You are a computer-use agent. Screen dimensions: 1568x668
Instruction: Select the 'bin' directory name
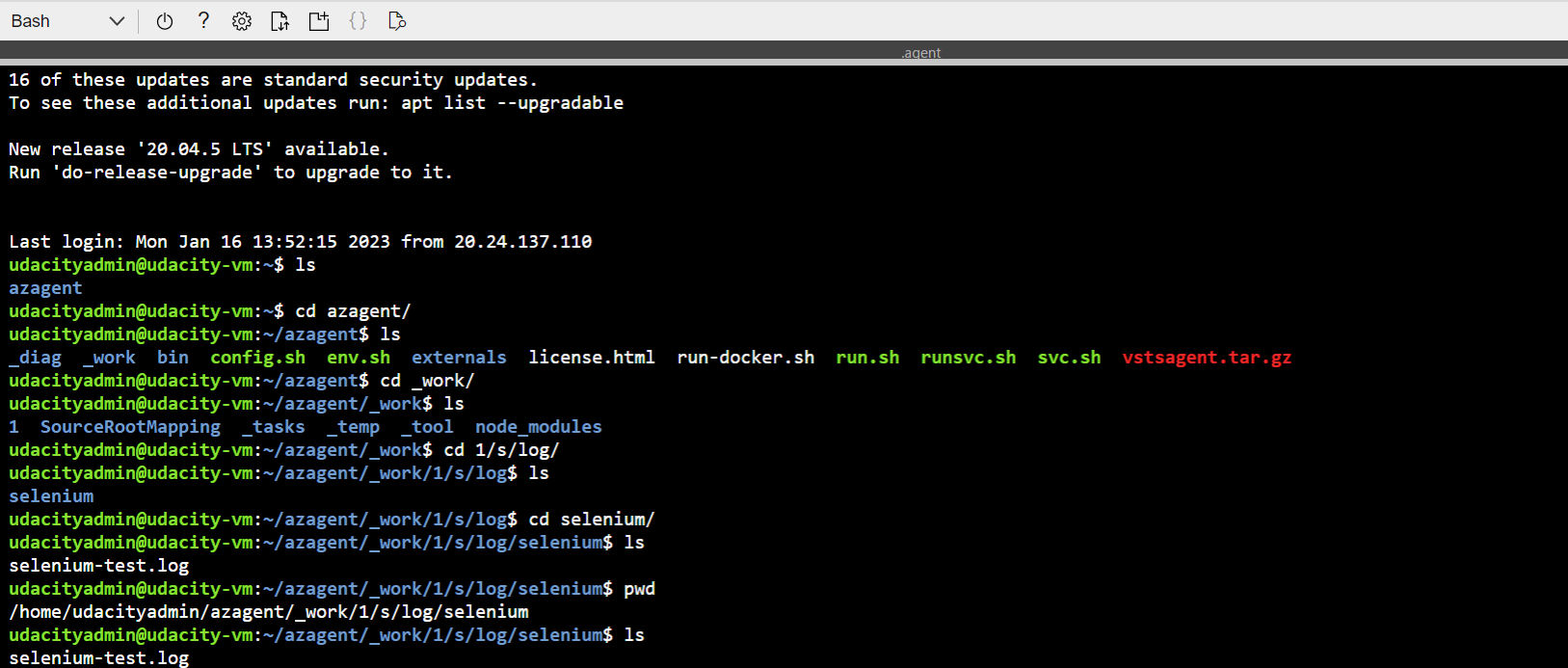pos(173,358)
